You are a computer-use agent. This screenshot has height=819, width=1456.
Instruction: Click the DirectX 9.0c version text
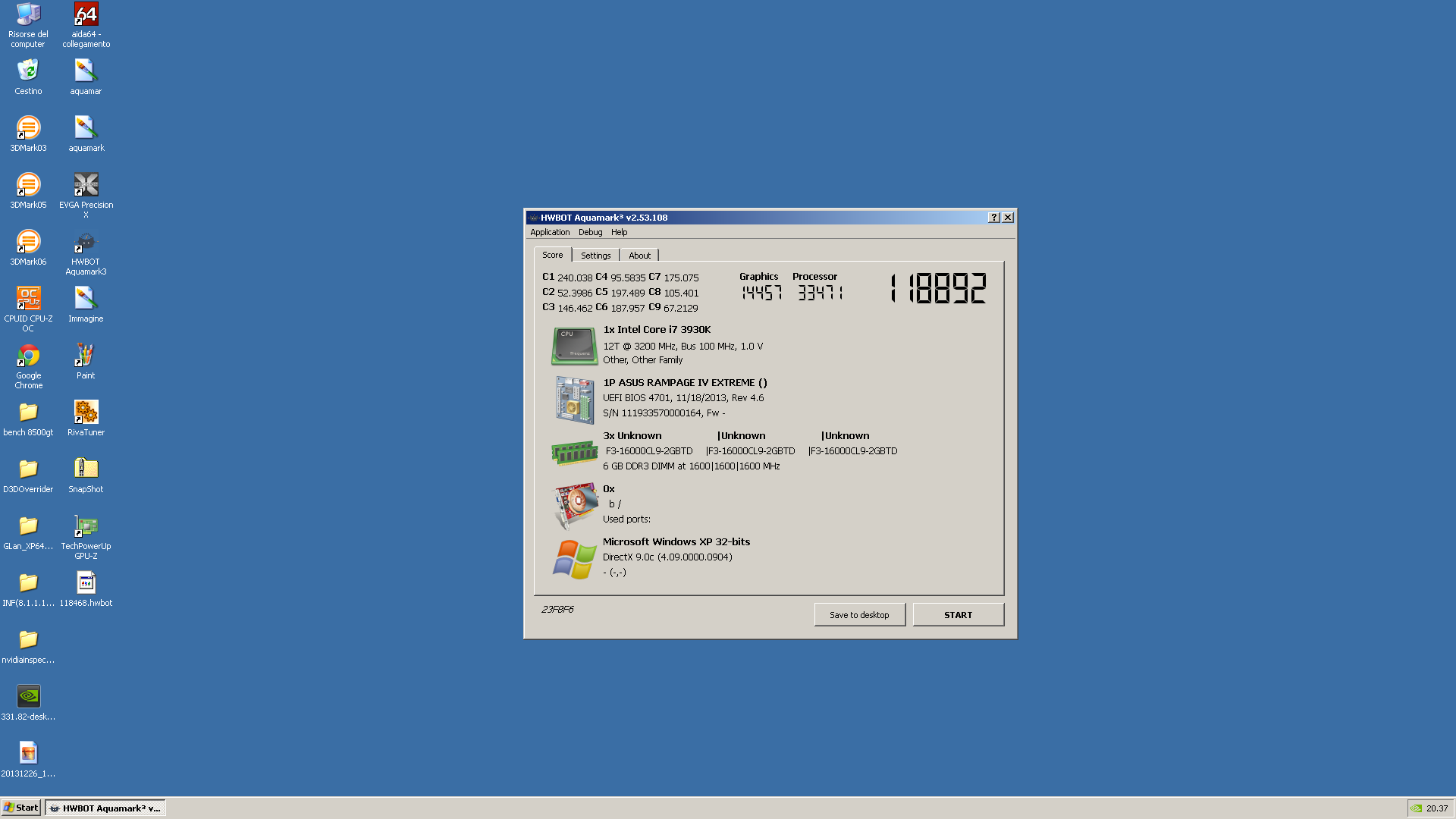point(667,557)
